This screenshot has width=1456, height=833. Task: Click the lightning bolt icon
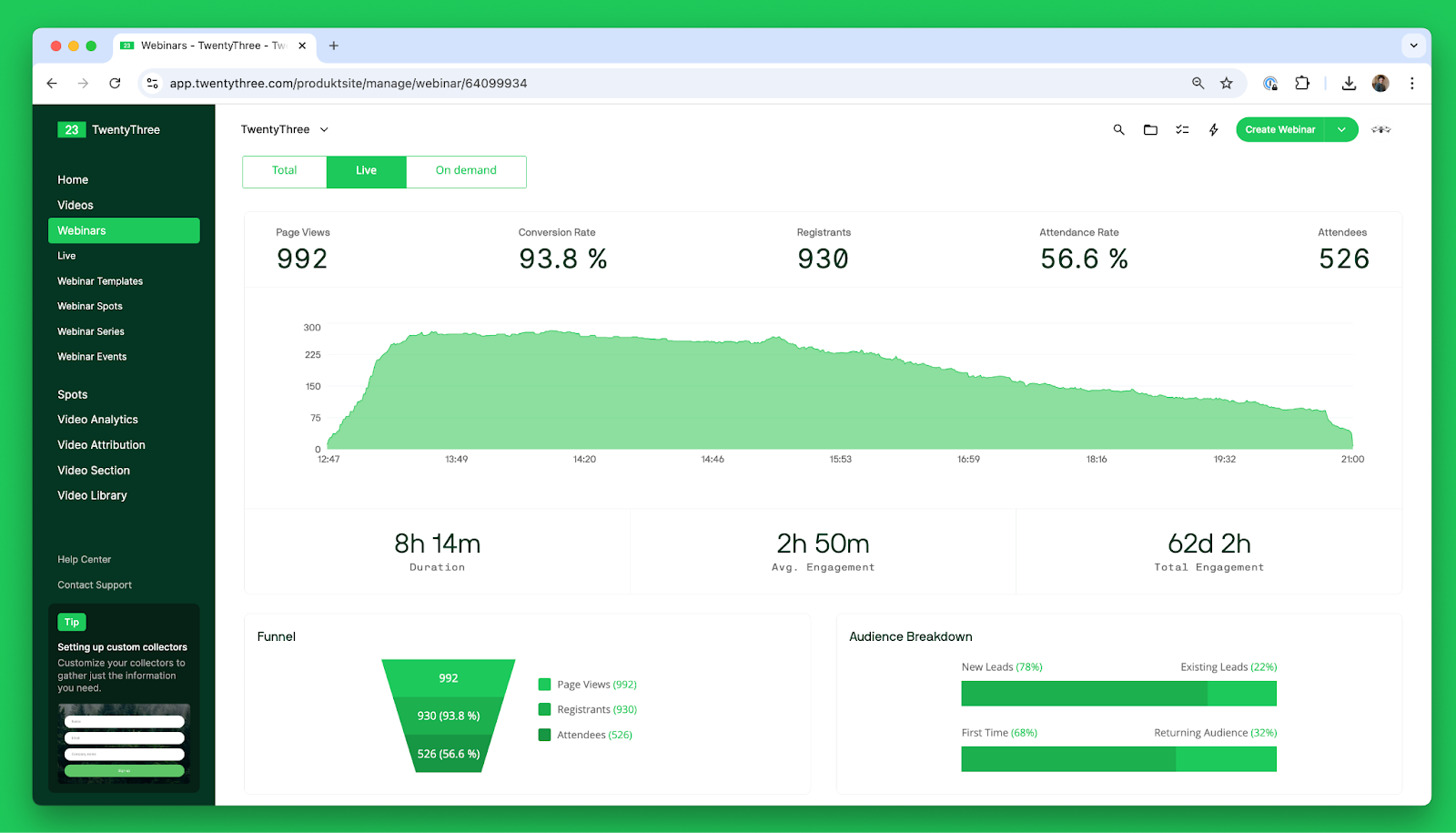[1213, 130]
